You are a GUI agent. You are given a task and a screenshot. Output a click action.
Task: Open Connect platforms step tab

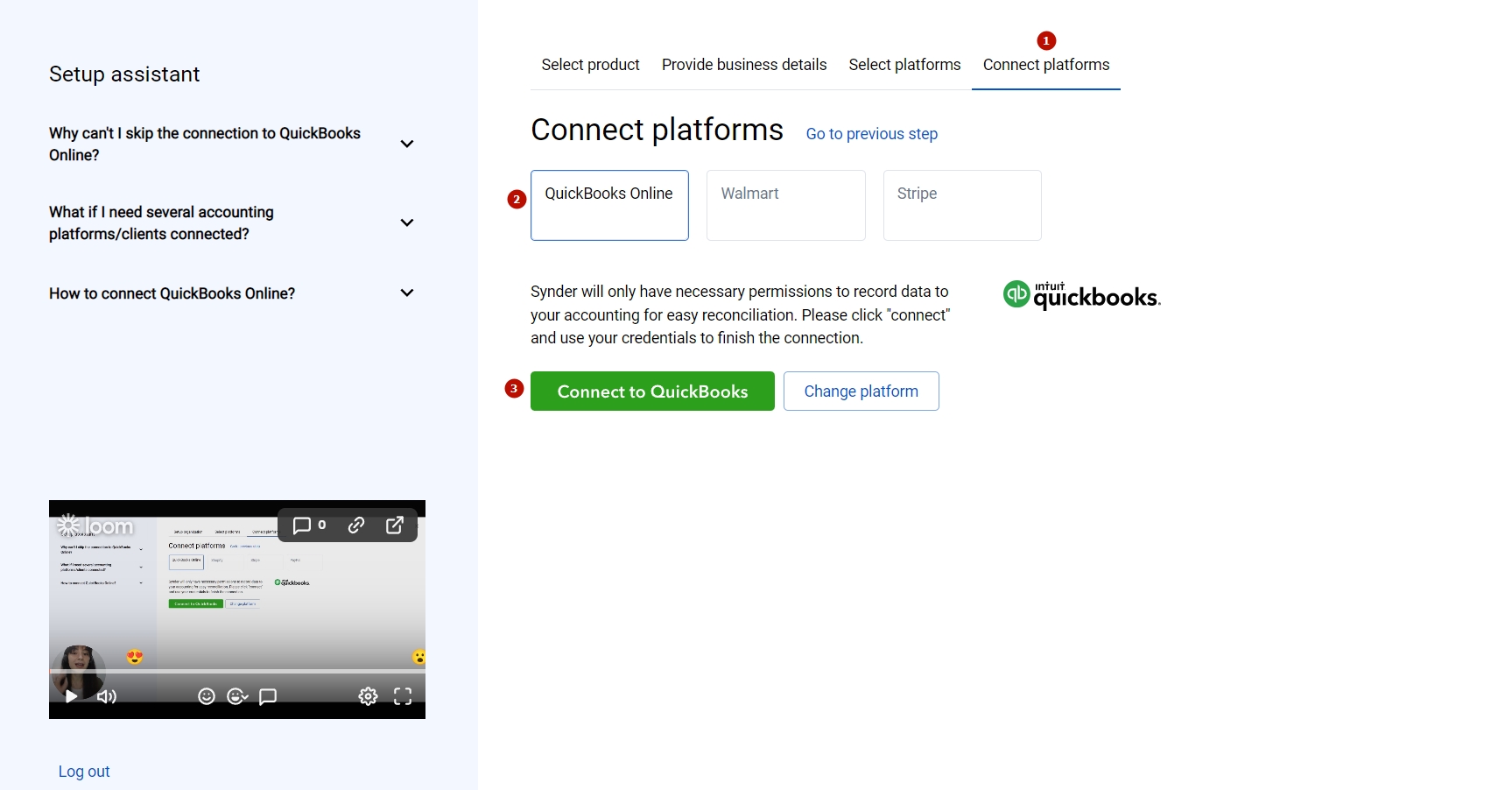pos(1046,65)
